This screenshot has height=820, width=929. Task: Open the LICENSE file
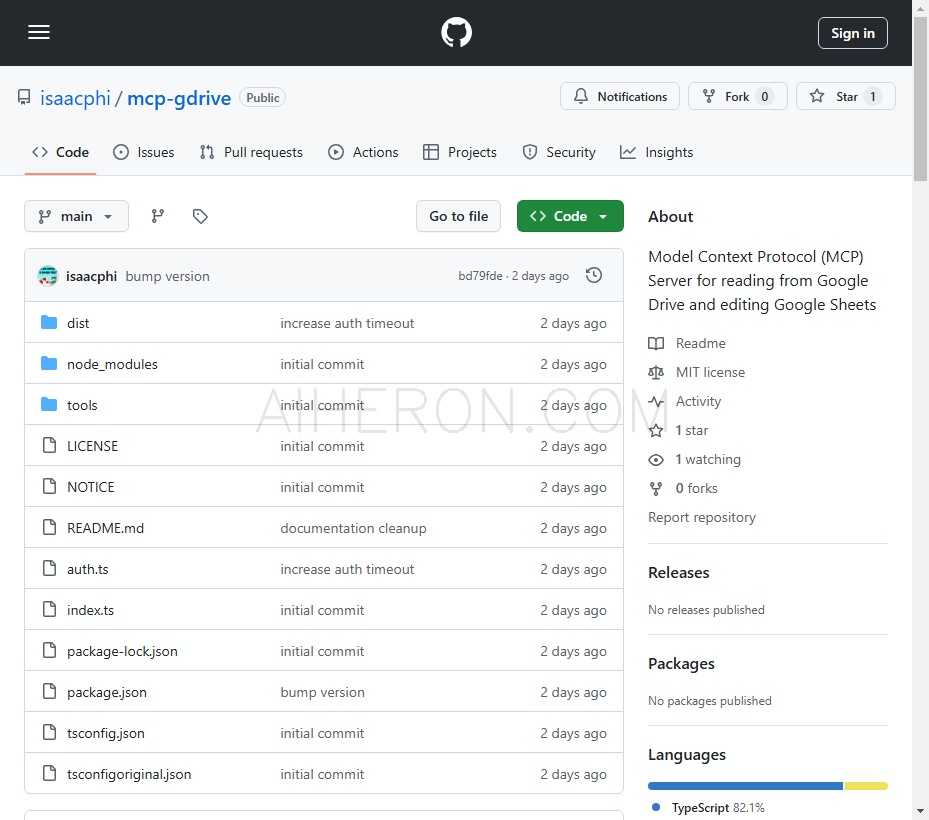(92, 446)
